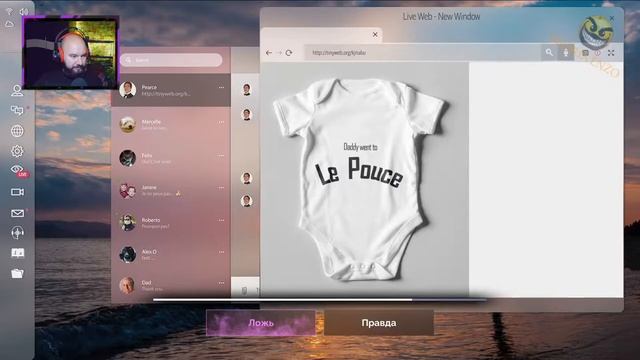This screenshot has height=360, width=640.
Task: Click the magnifier search icon in address bar
Action: [x=549, y=52]
